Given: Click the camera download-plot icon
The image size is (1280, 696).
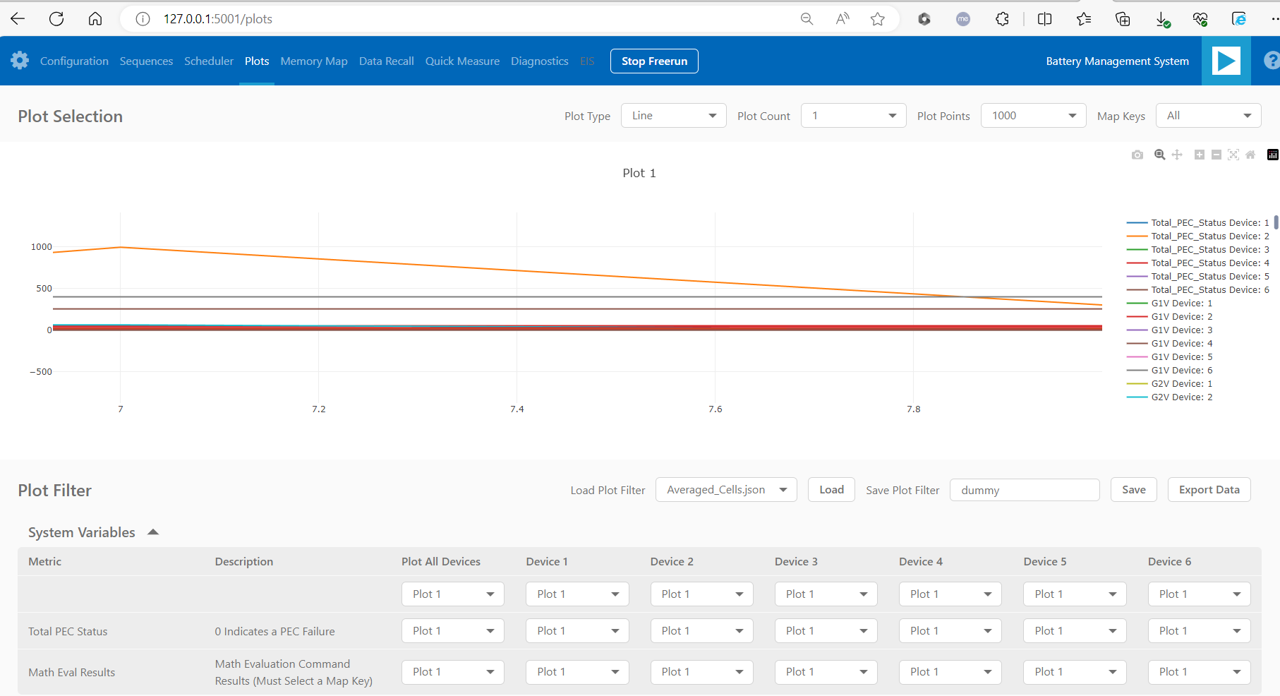Looking at the screenshot, I should point(1137,155).
